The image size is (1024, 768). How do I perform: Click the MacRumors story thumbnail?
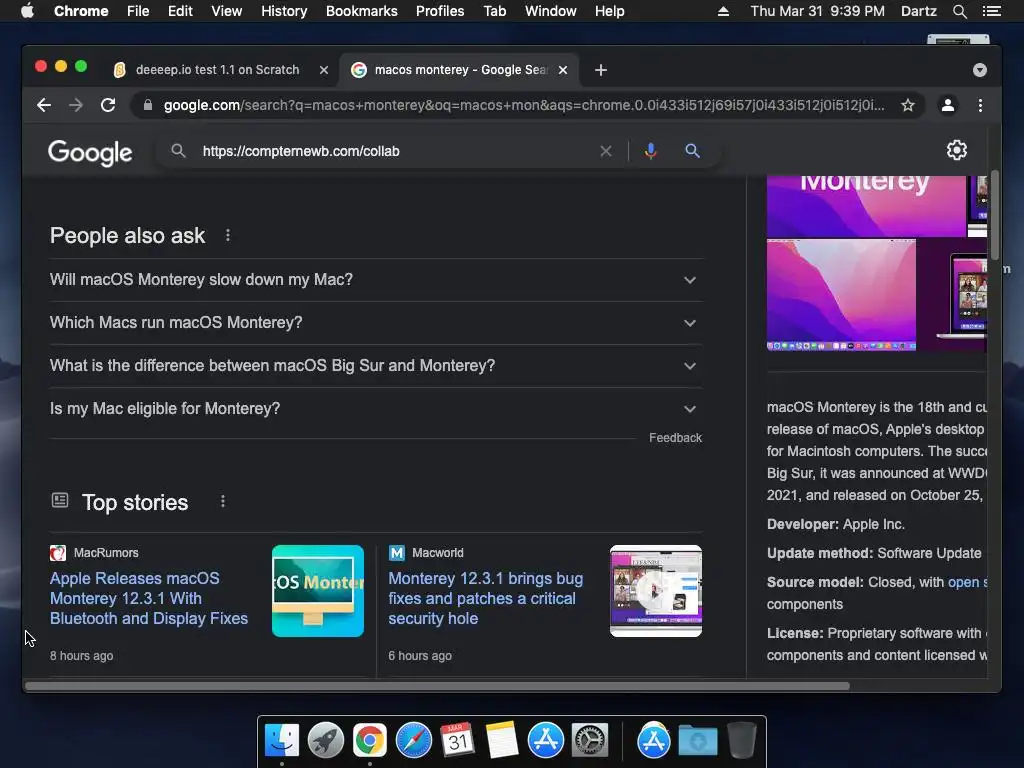(318, 591)
